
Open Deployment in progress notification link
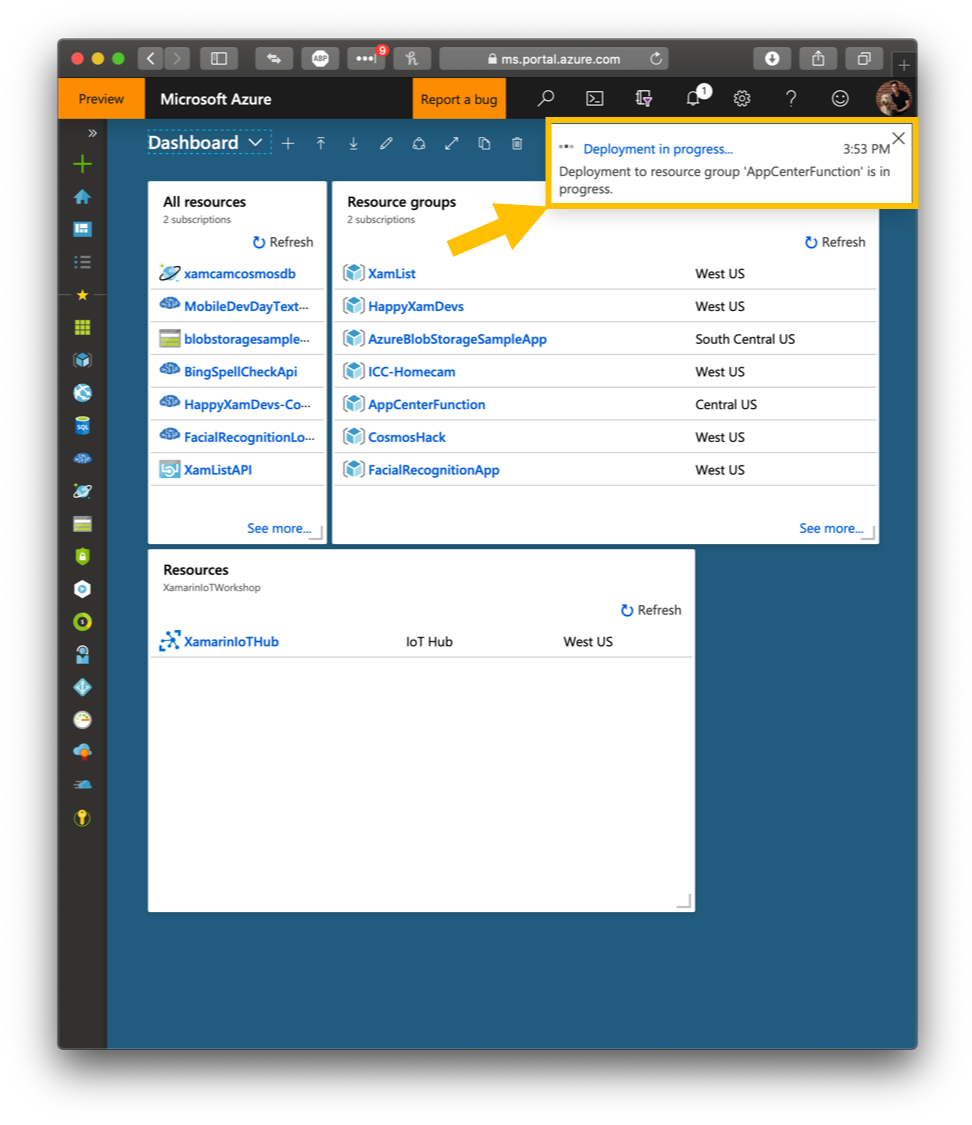[x=658, y=149]
